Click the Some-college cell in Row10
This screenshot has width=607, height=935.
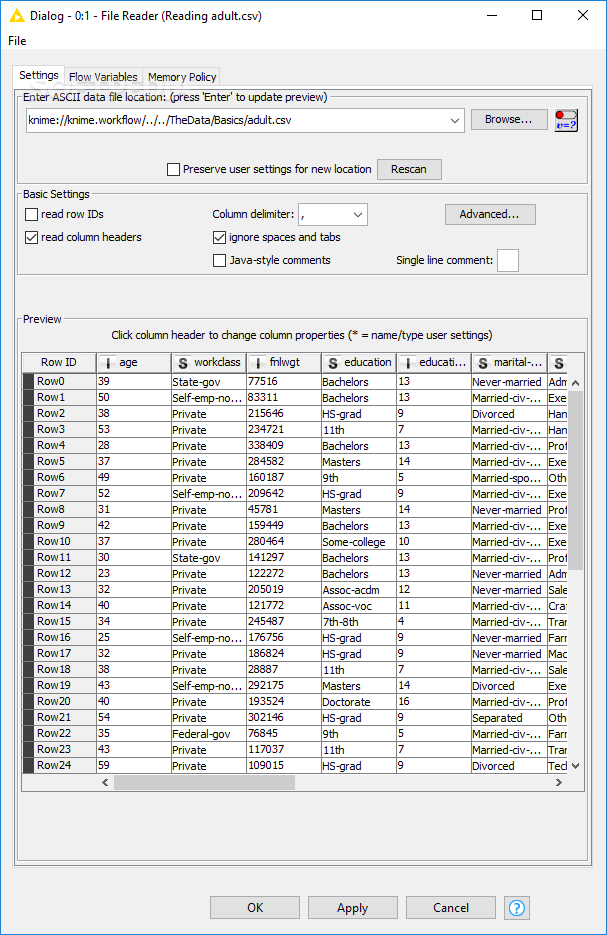pos(359,542)
